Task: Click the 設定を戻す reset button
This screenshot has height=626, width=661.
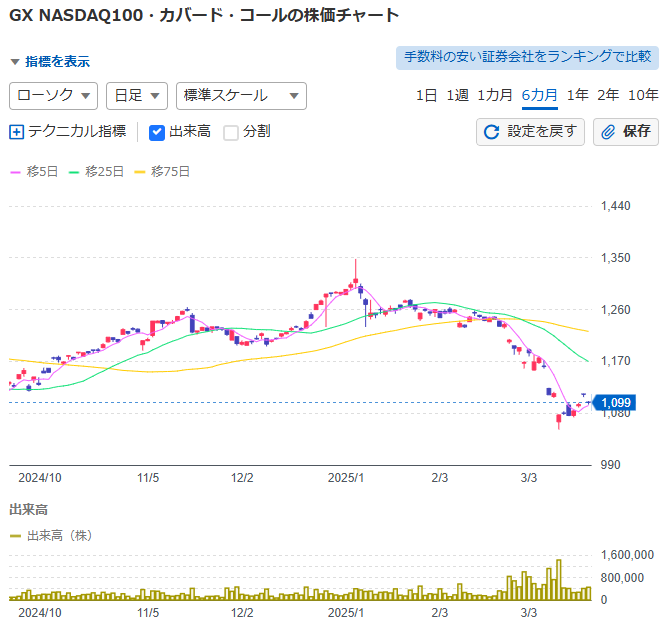Action: (530, 132)
